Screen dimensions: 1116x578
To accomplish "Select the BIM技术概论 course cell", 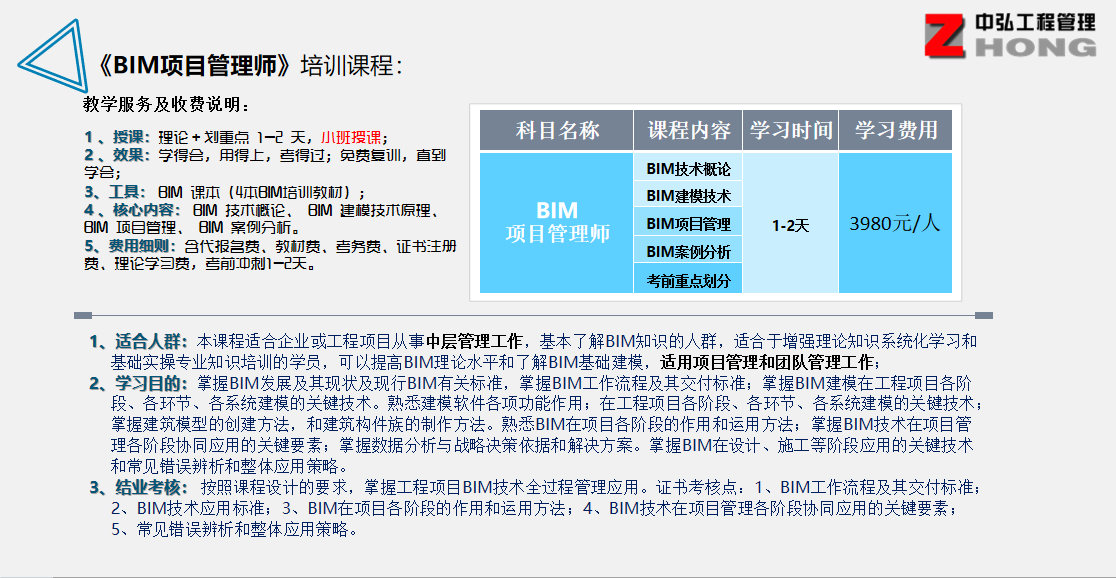I will [688, 169].
